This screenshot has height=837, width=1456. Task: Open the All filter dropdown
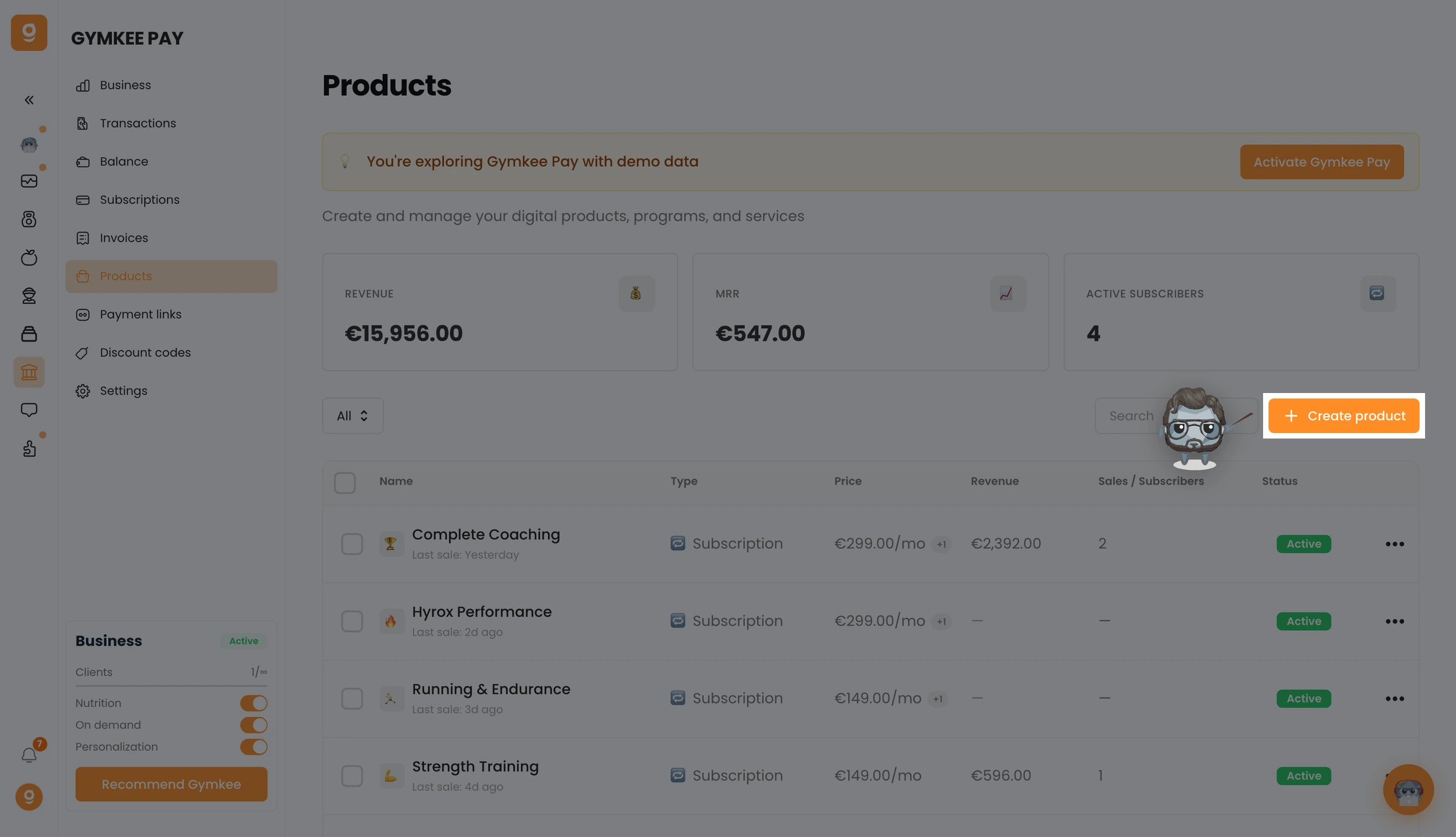352,415
